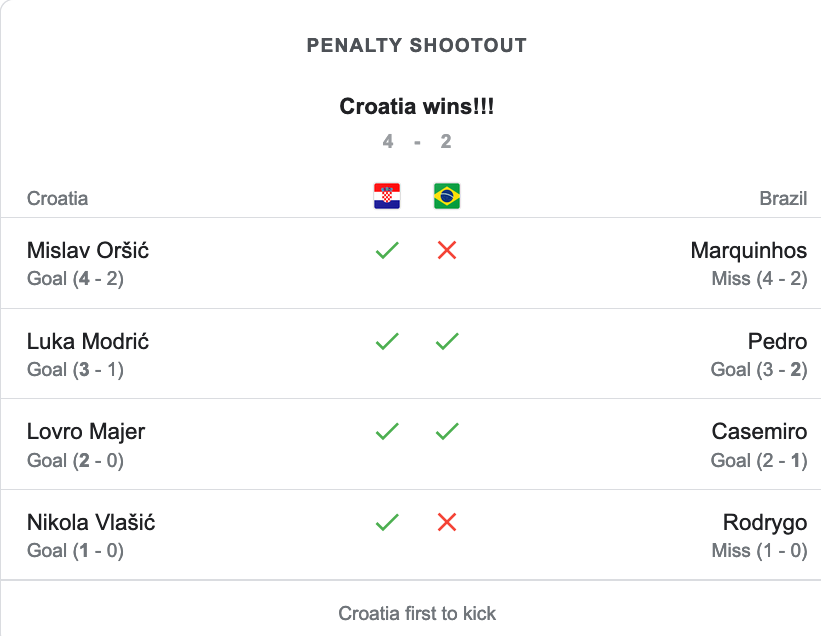Open Luka Modrić's player entry

[x=88, y=341]
